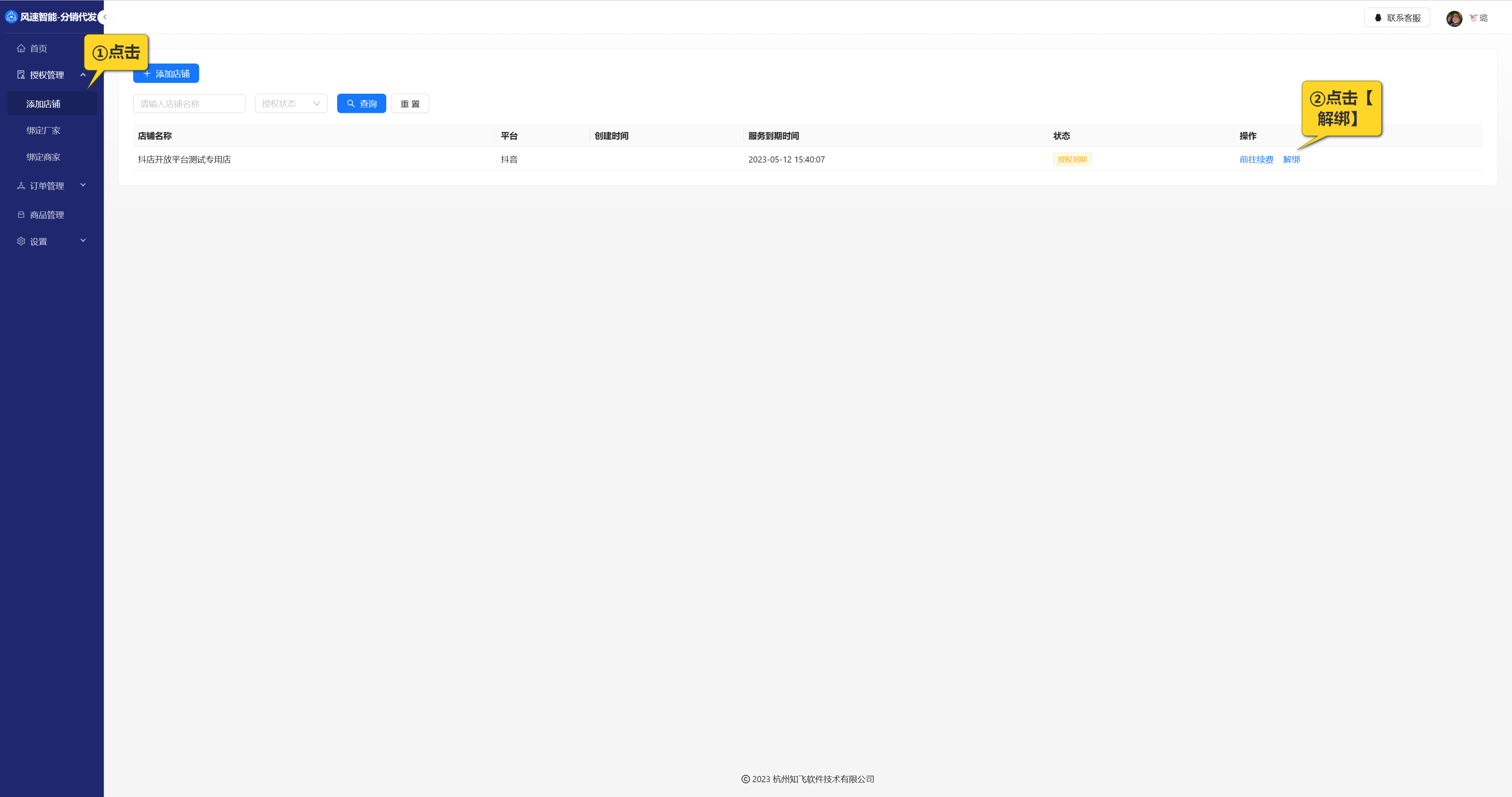Expand the 订单管理 menu chevron
The width and height of the screenshot is (1512, 797).
83,185
